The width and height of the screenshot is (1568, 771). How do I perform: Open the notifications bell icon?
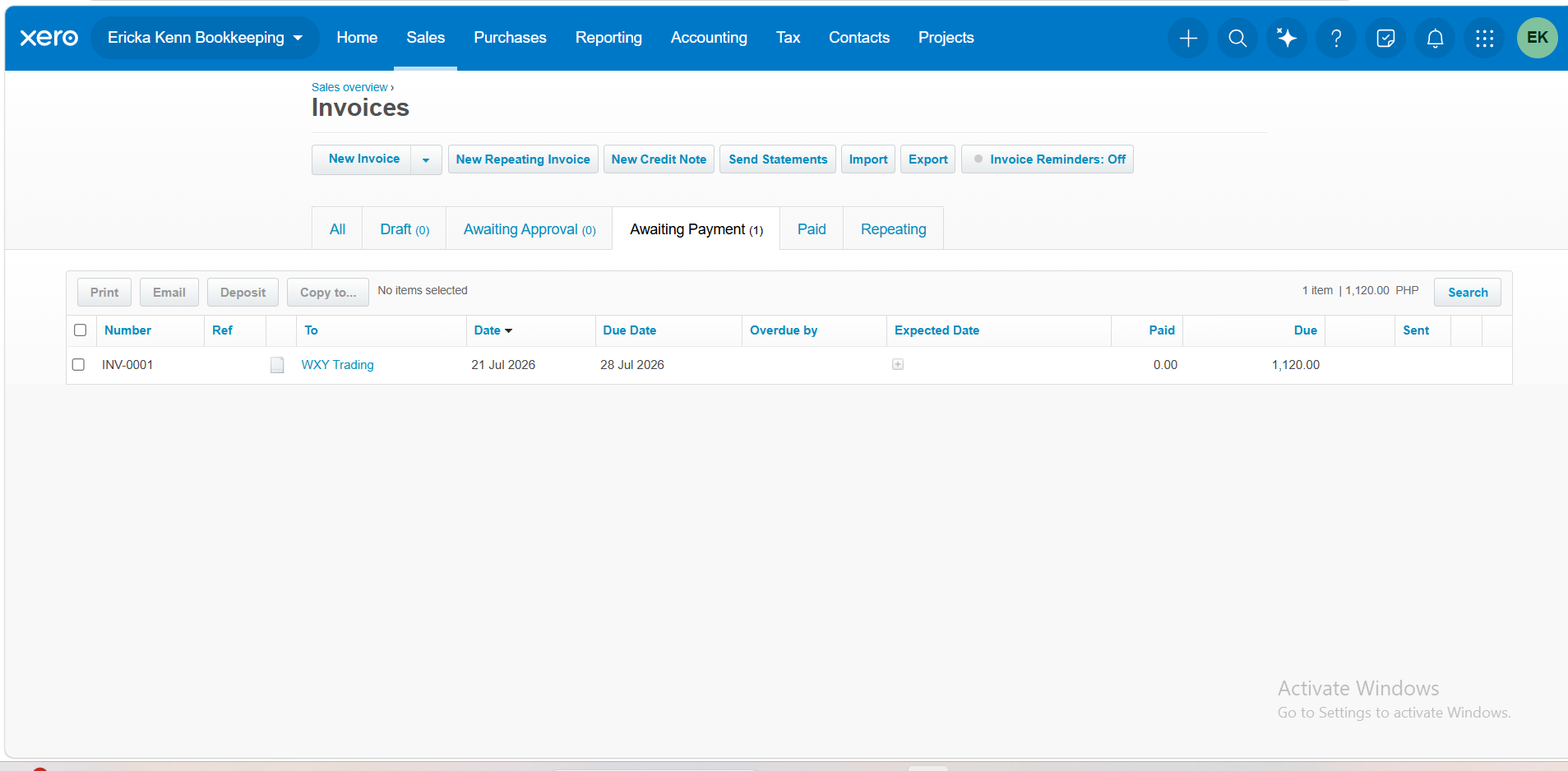[x=1435, y=38]
